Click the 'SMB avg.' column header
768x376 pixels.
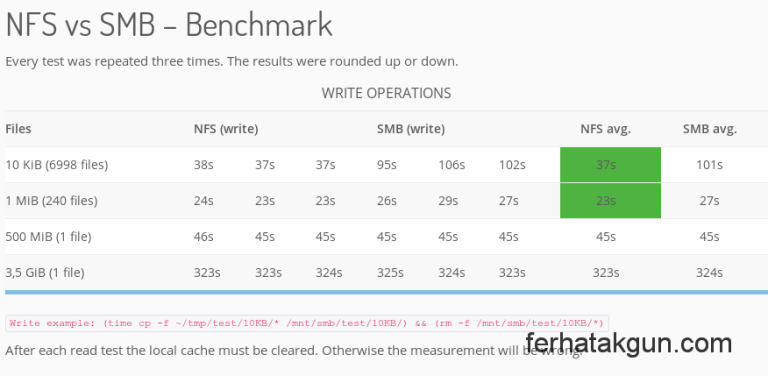pyautogui.click(x=710, y=129)
